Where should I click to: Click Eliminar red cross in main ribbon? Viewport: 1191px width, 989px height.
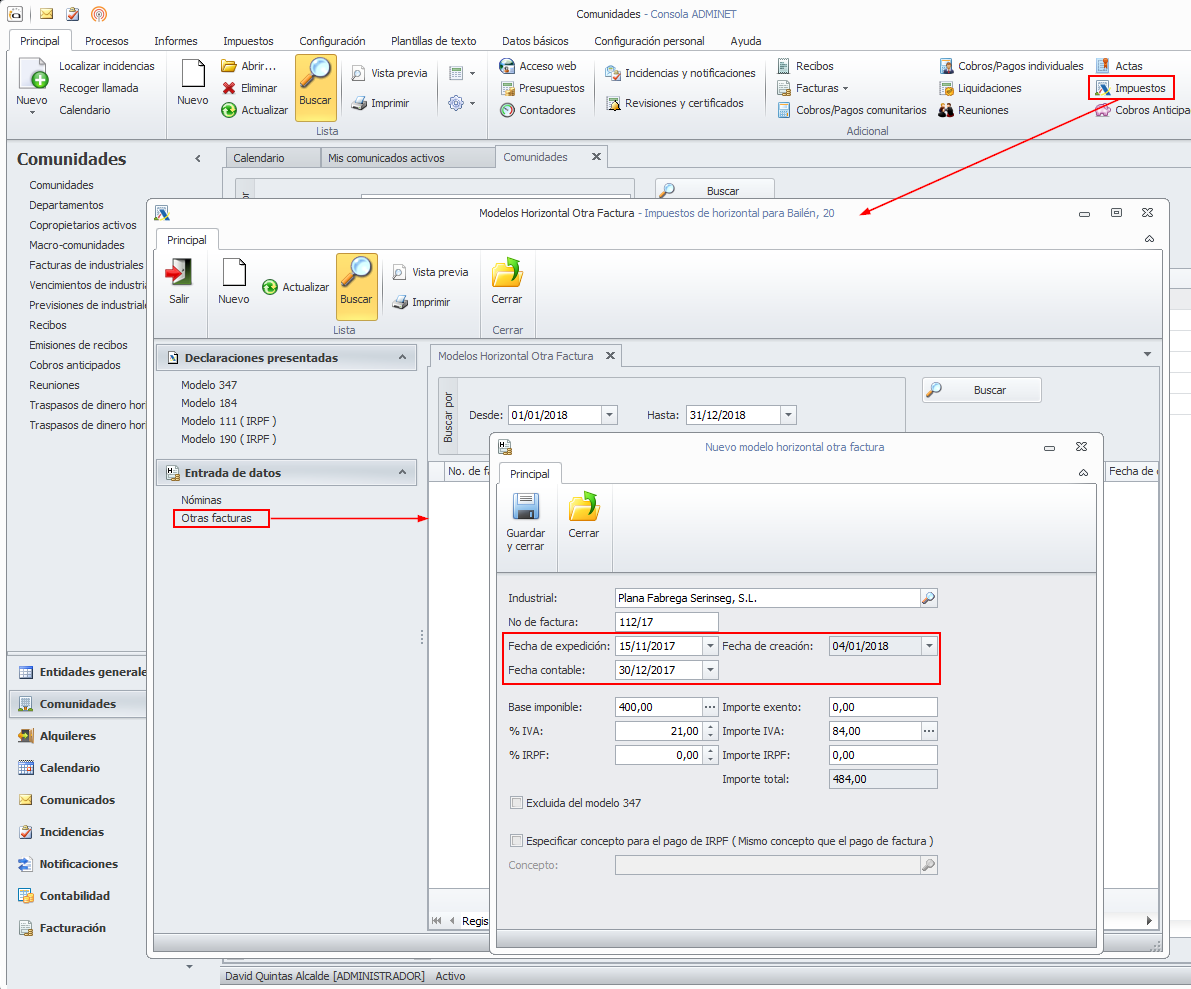click(x=229, y=88)
